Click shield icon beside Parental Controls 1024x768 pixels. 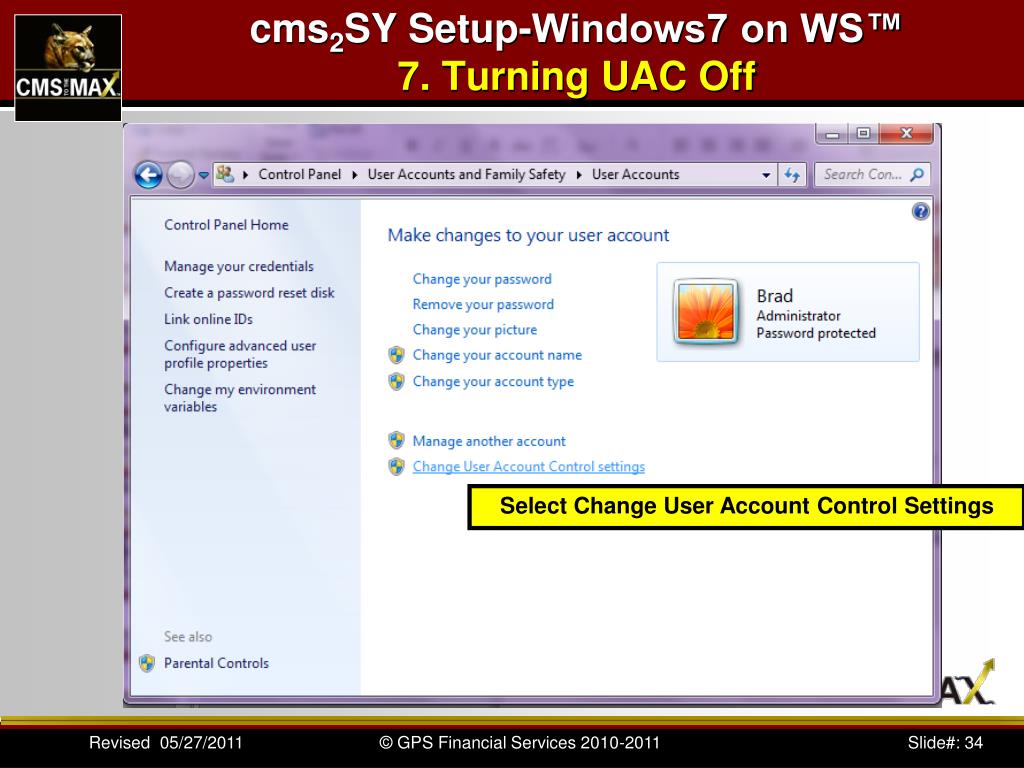click(x=147, y=664)
